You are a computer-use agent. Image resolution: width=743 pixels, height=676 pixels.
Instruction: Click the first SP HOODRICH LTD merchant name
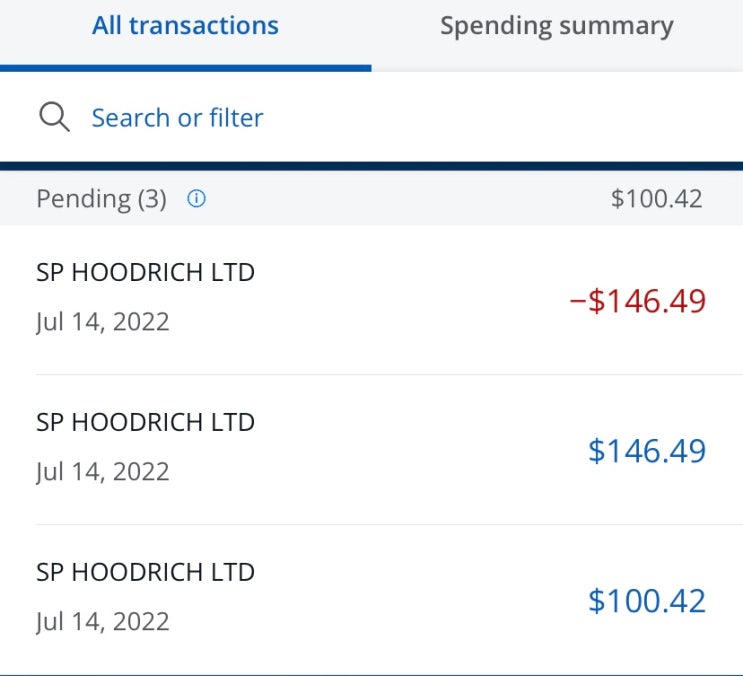145,272
